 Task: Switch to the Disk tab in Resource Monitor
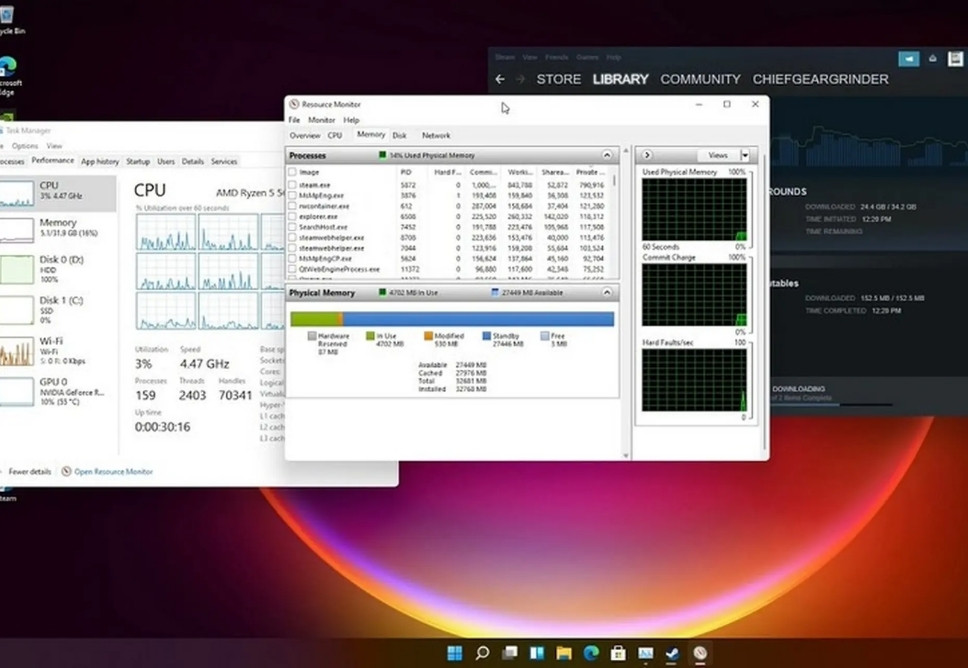tap(399, 135)
